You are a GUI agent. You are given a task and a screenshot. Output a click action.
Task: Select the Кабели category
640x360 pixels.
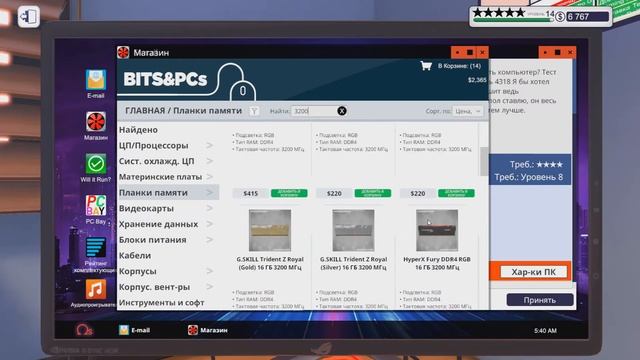[135, 256]
